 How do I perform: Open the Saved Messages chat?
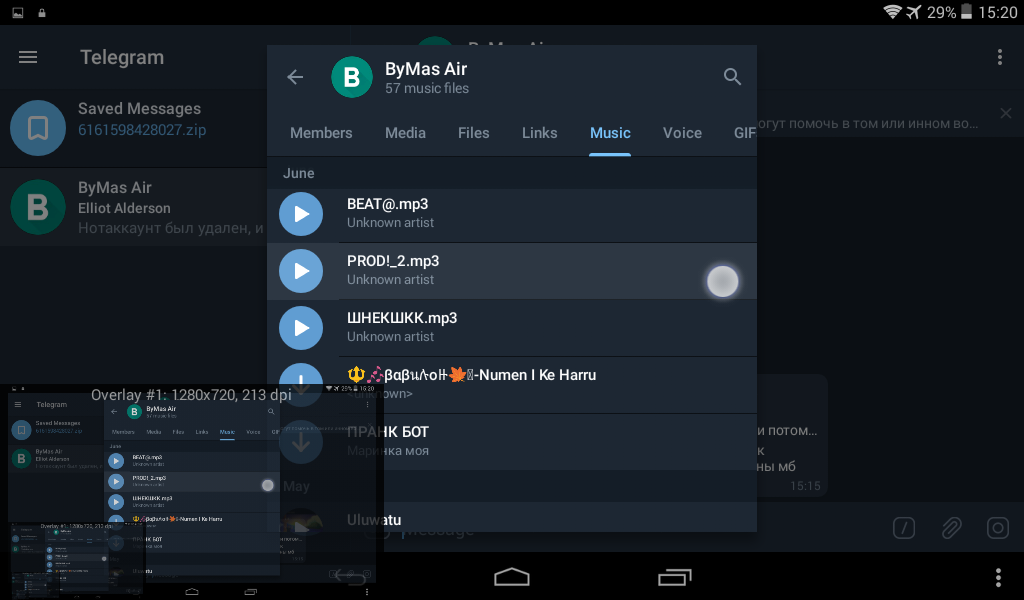pyautogui.click(x=133, y=128)
